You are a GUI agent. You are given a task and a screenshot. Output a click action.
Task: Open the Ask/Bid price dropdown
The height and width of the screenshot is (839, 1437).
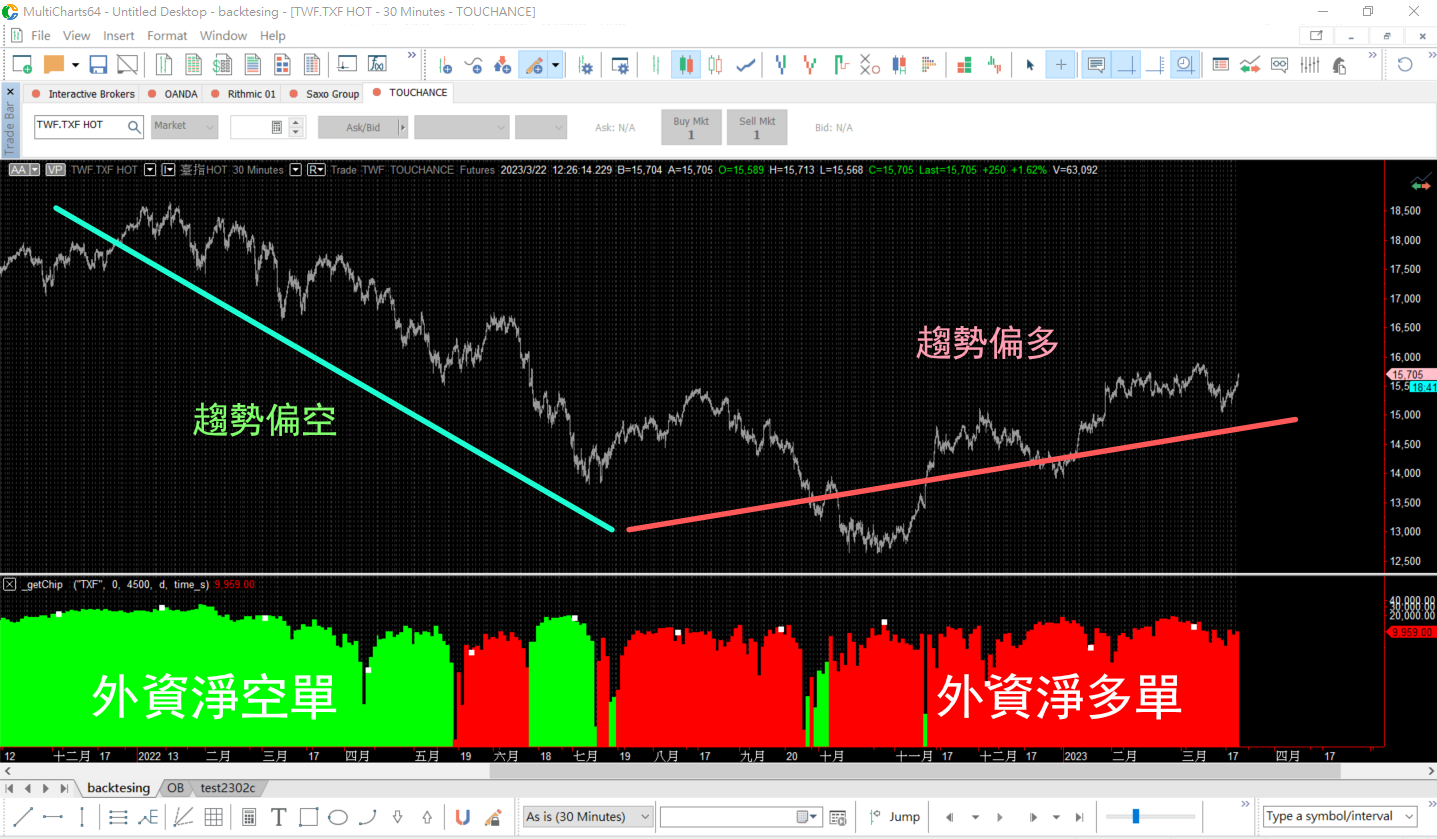click(x=363, y=127)
